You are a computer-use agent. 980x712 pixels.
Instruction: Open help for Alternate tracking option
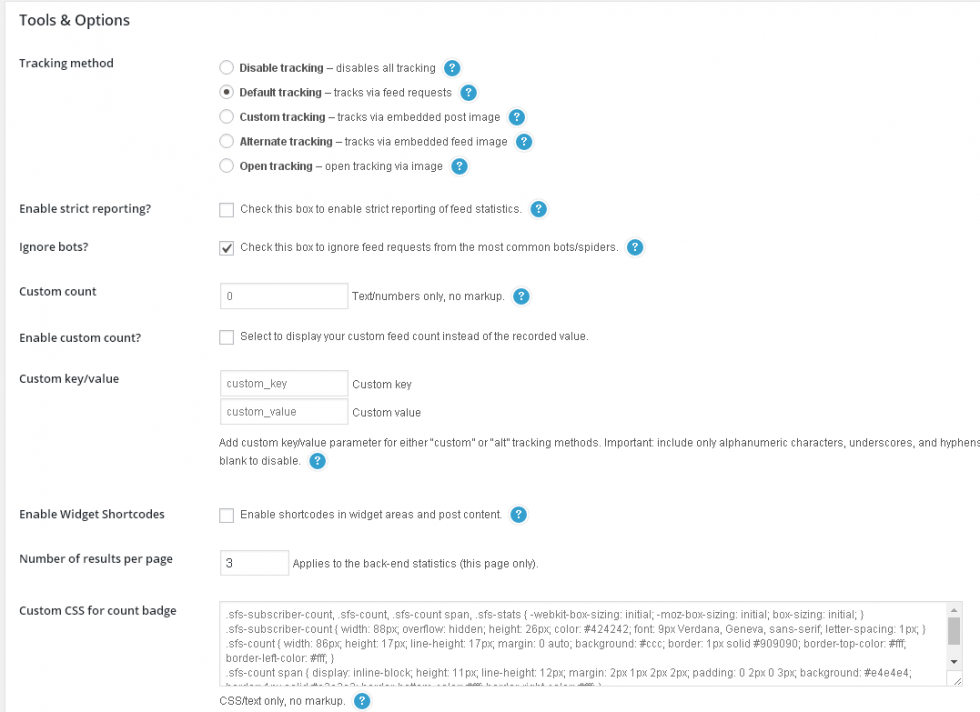[x=523, y=142]
